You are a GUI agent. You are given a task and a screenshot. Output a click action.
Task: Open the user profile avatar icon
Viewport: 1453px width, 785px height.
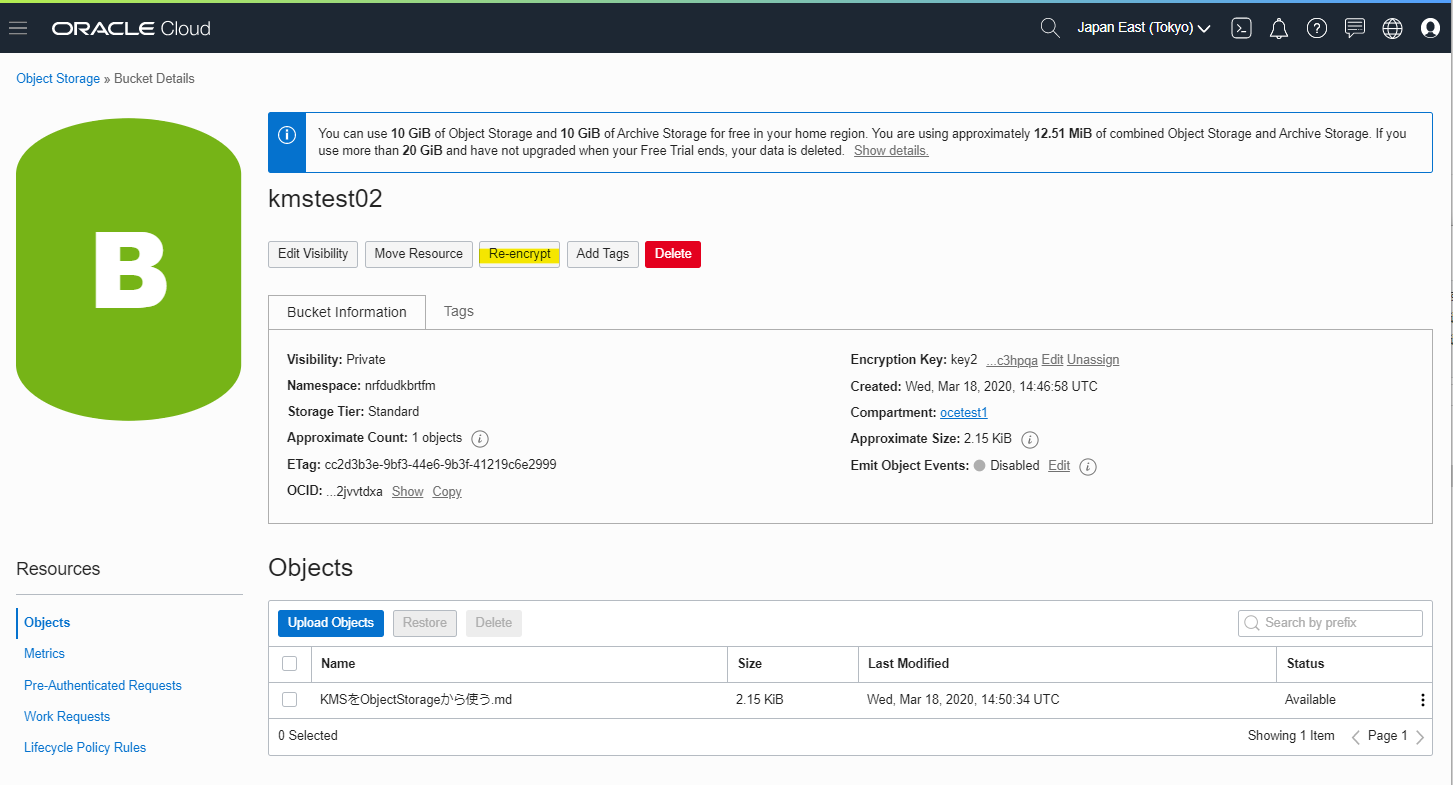click(x=1430, y=28)
